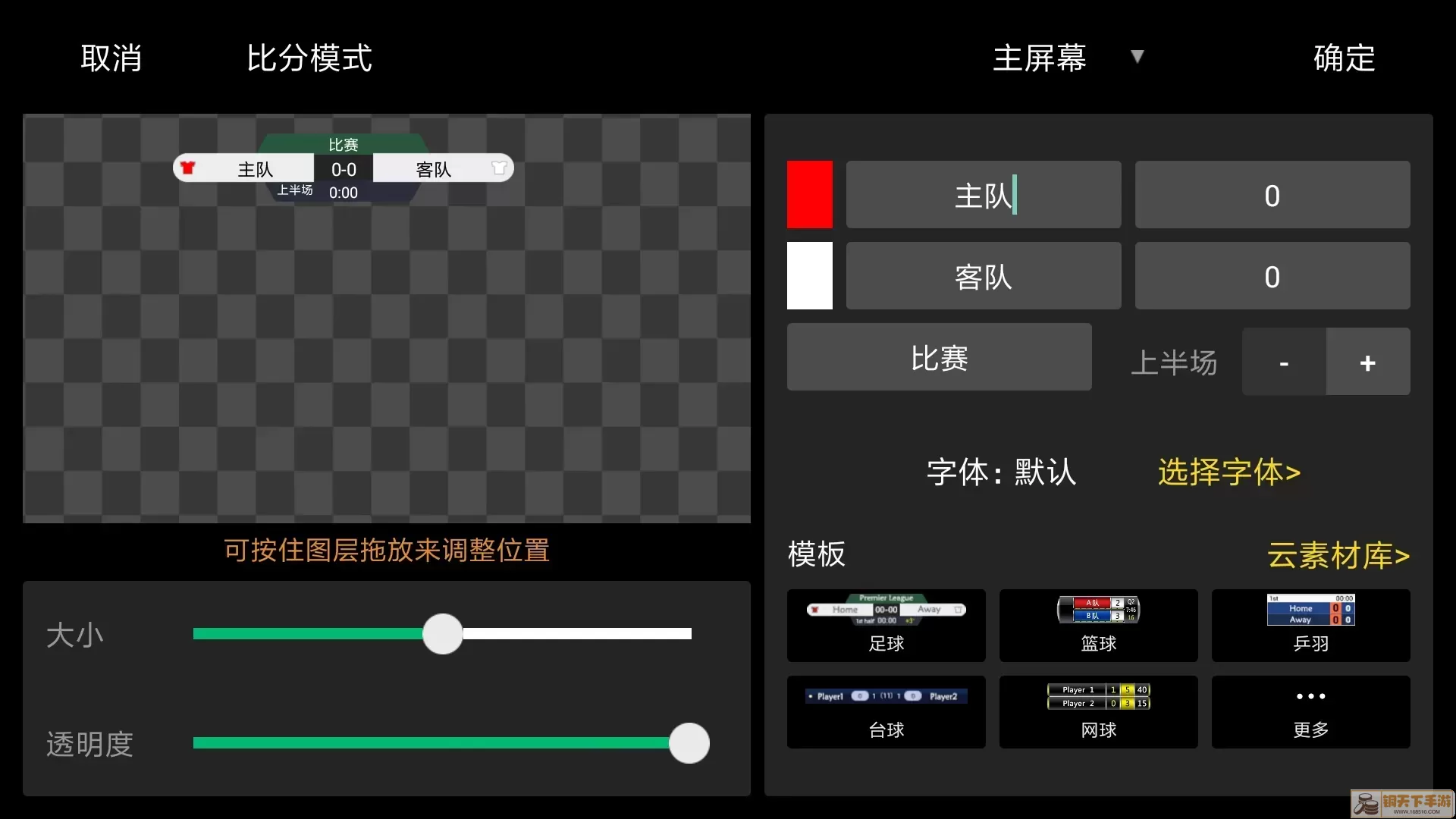Select the 主屏幕 screen selector text
Screen dimensions: 1456x819
1040,58
